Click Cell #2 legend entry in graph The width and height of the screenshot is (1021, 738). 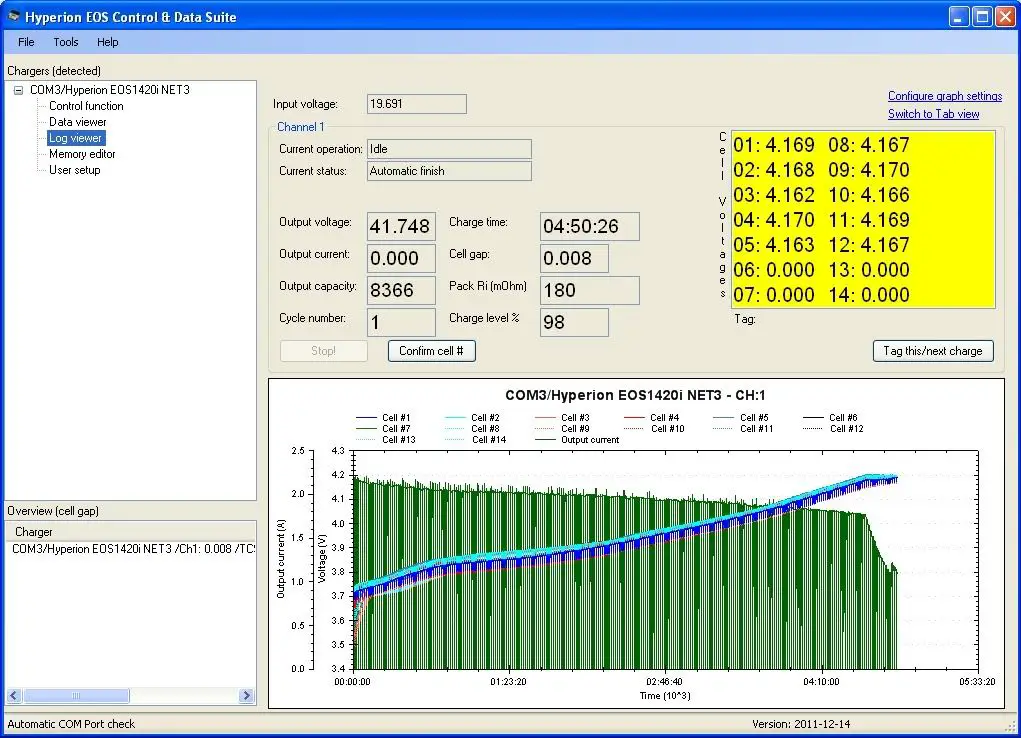pos(472,418)
